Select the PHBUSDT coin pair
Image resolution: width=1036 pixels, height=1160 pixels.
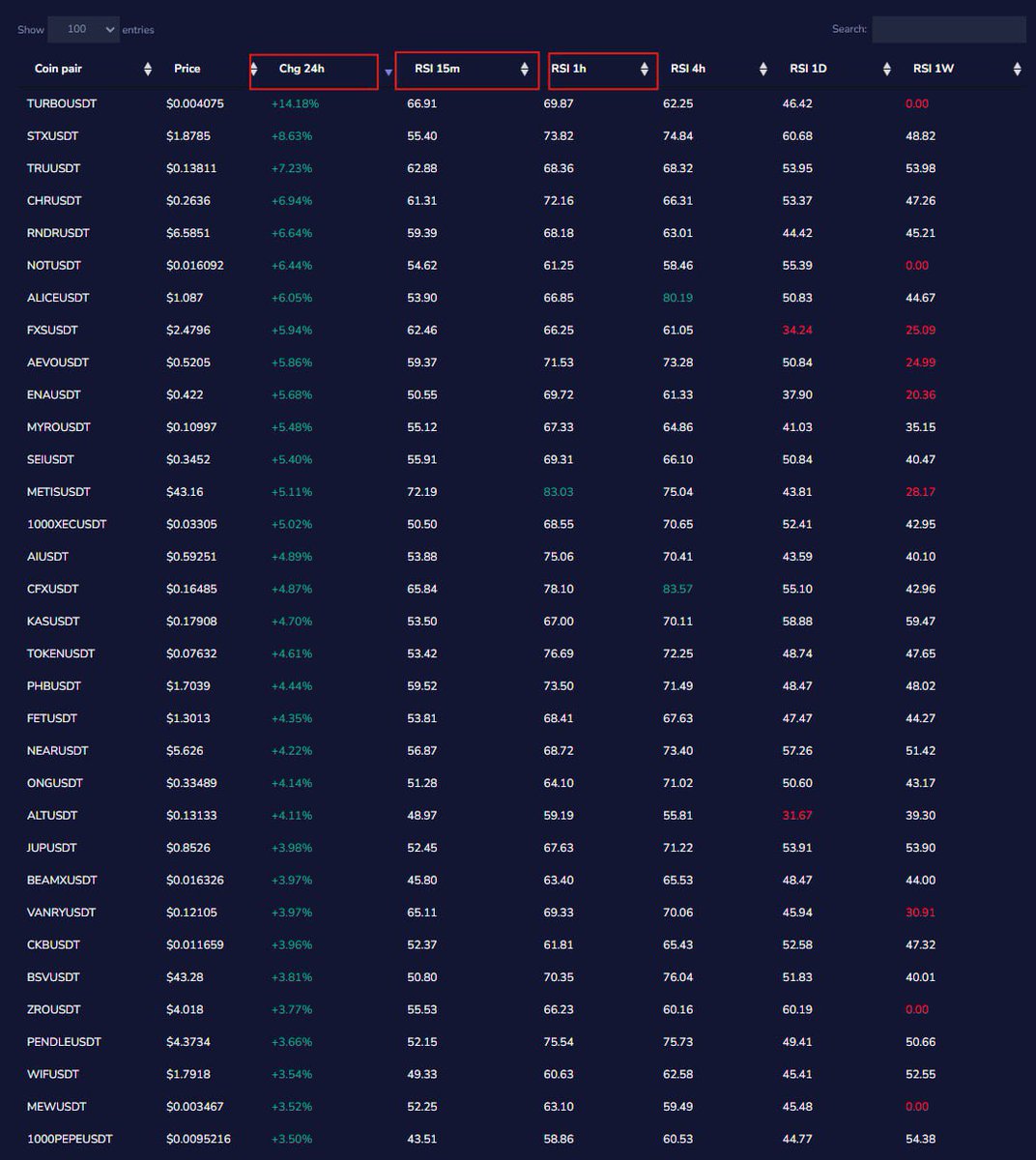pos(54,686)
